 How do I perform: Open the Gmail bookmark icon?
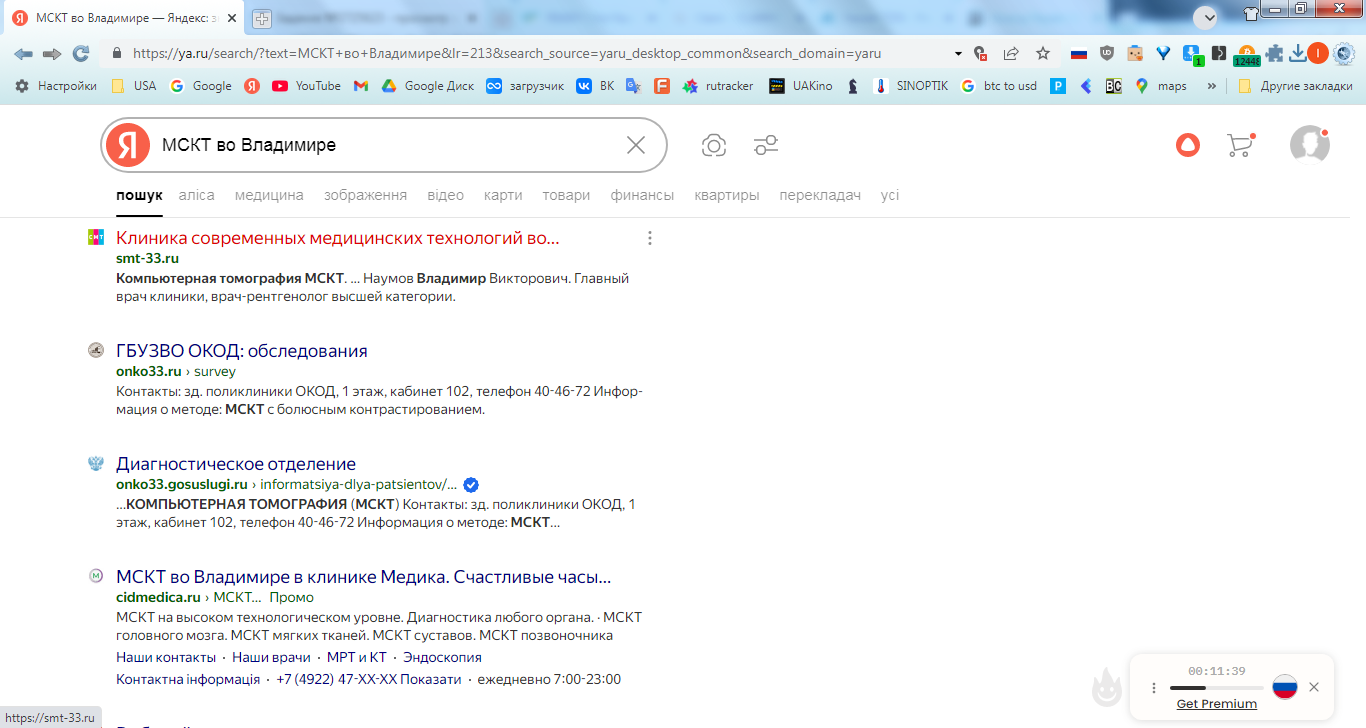coord(361,86)
